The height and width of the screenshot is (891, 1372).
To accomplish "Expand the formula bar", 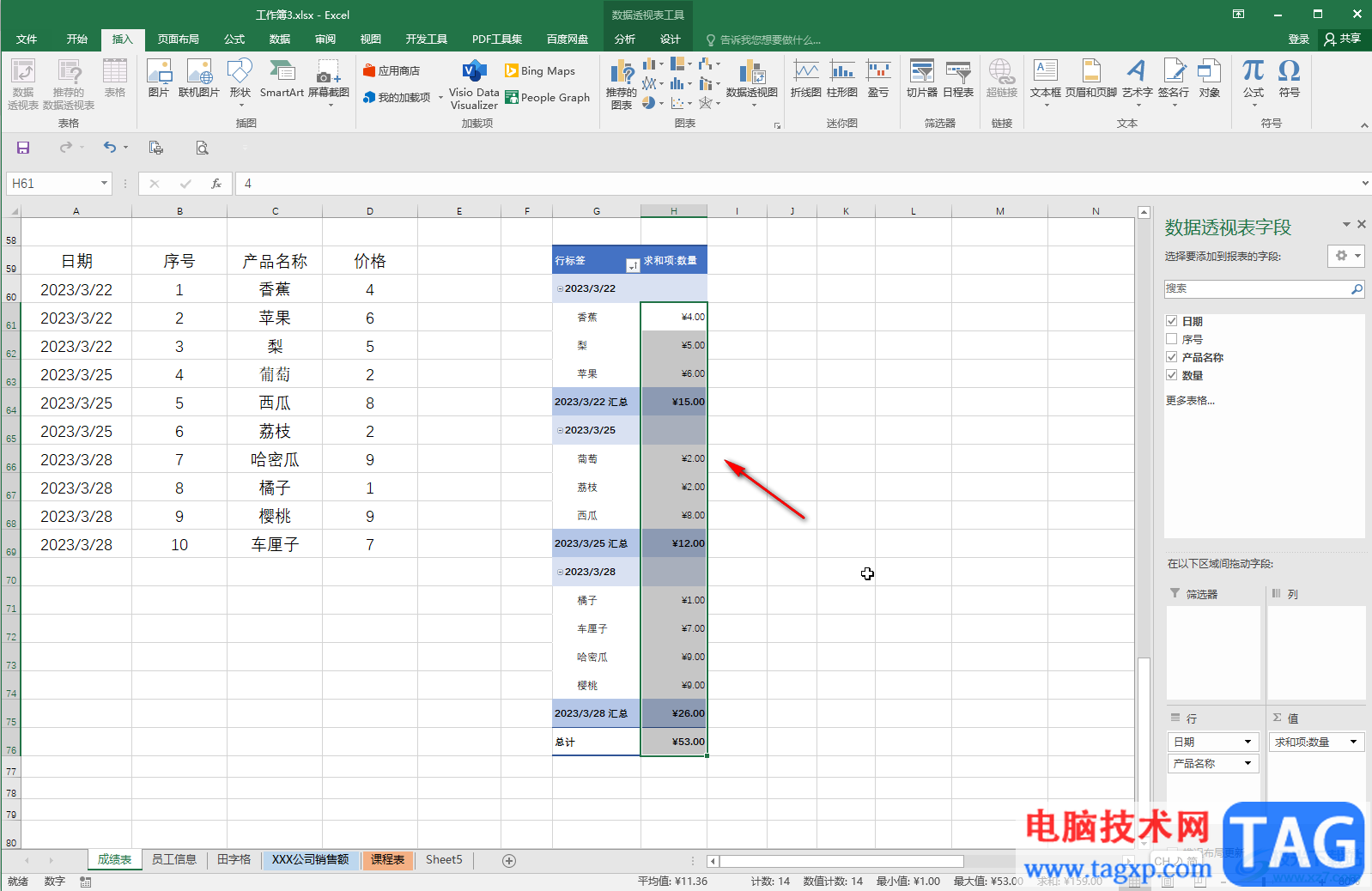I will [1364, 183].
